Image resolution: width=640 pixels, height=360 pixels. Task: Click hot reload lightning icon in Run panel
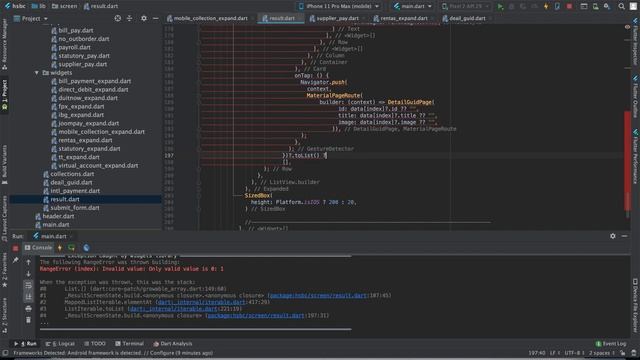pos(60,248)
